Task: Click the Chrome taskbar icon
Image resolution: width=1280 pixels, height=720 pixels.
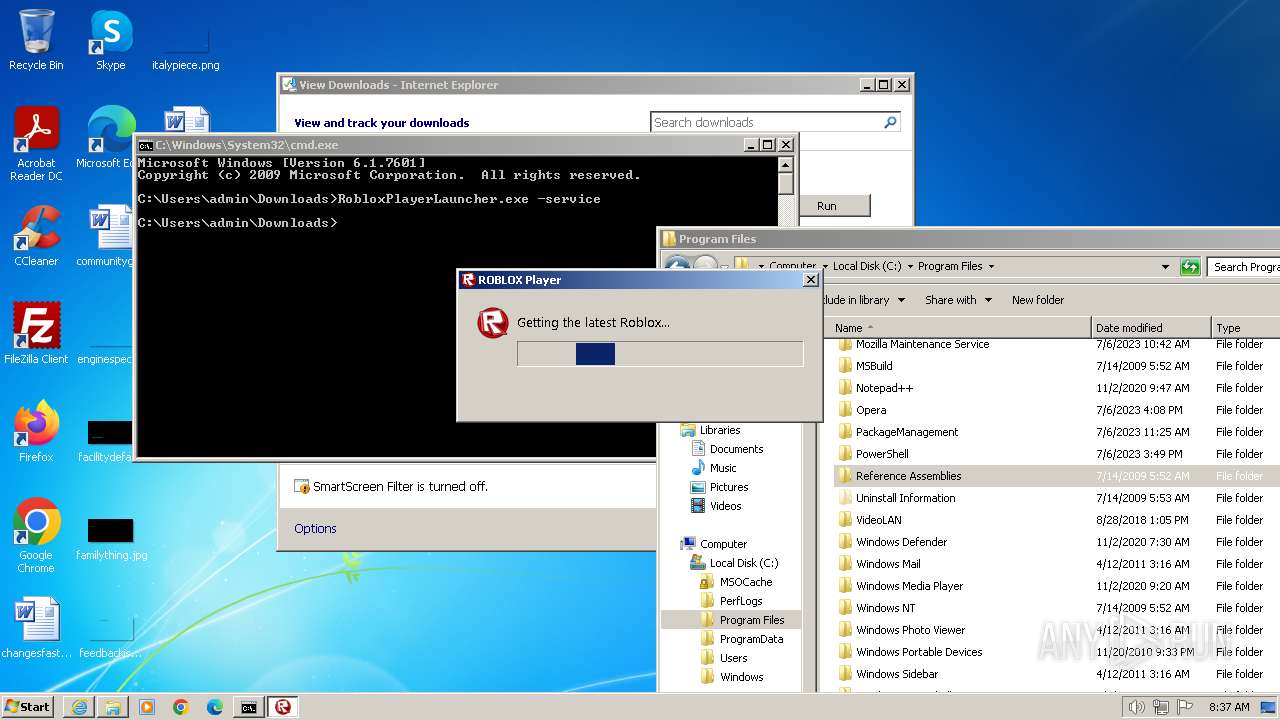Action: [x=181, y=707]
